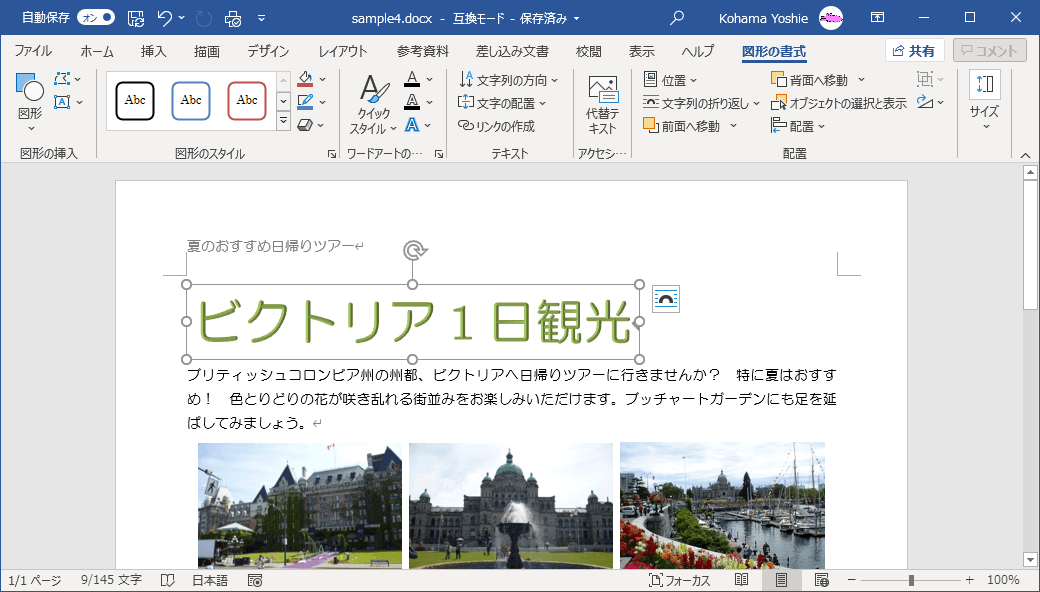The height and width of the screenshot is (592, 1040).
Task: Apply the black outline Abc shape style
Action: [135, 101]
